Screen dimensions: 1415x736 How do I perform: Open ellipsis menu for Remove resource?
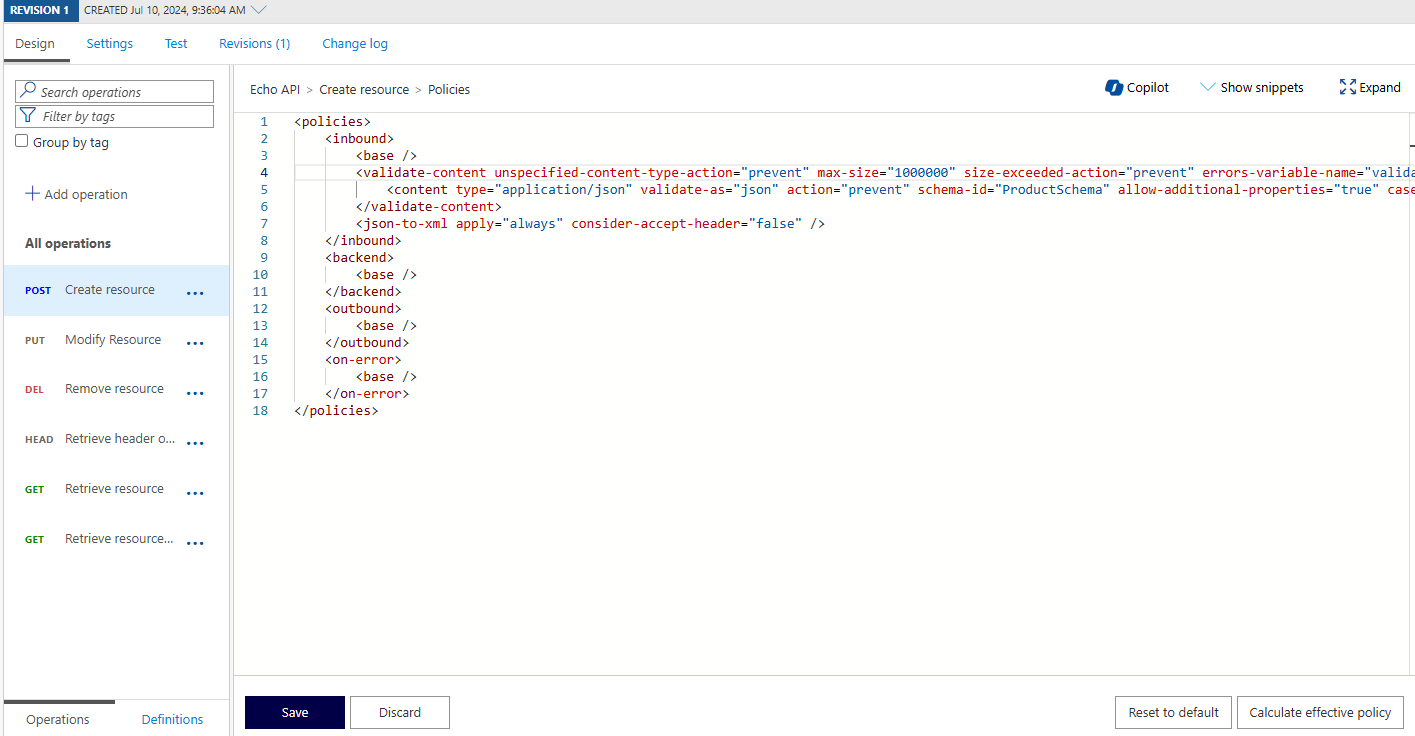195,393
